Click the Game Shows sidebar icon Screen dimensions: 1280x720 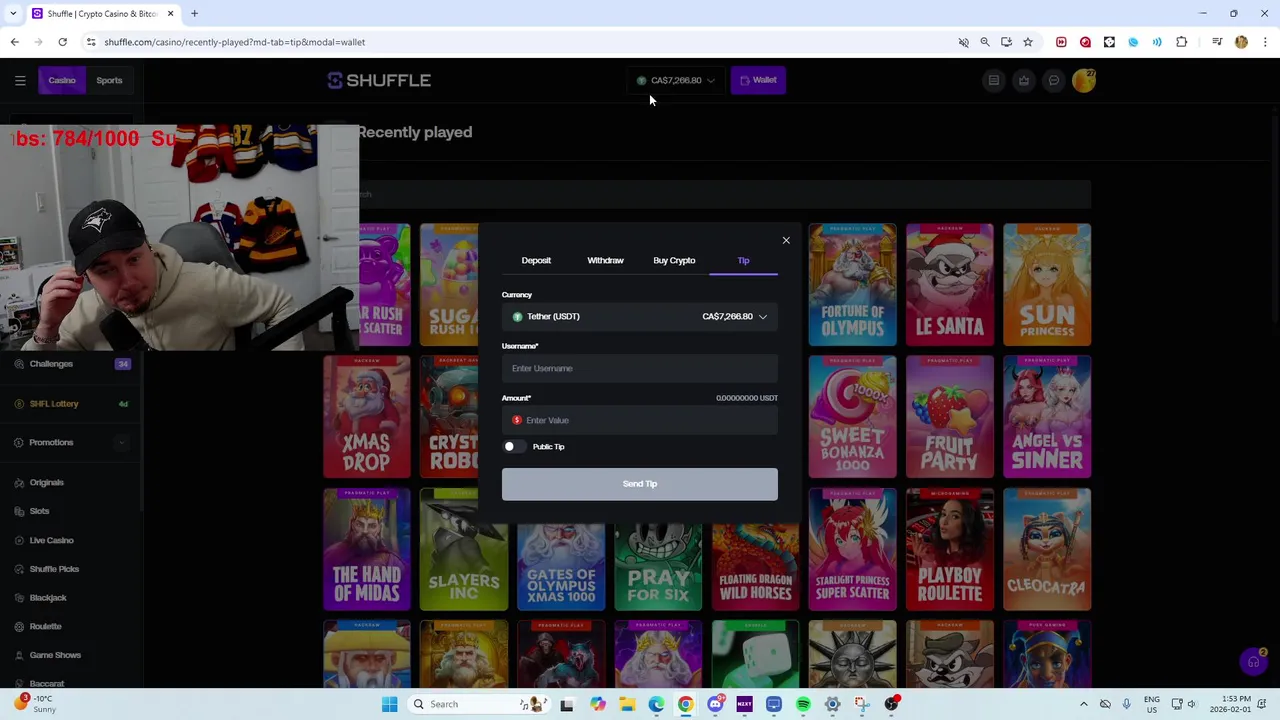pyautogui.click(x=19, y=655)
